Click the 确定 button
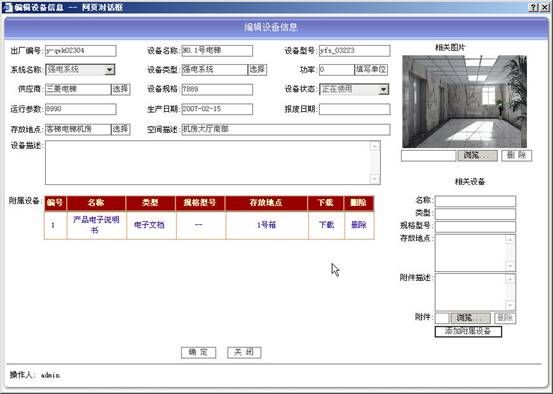553x394 pixels. pyautogui.click(x=199, y=352)
